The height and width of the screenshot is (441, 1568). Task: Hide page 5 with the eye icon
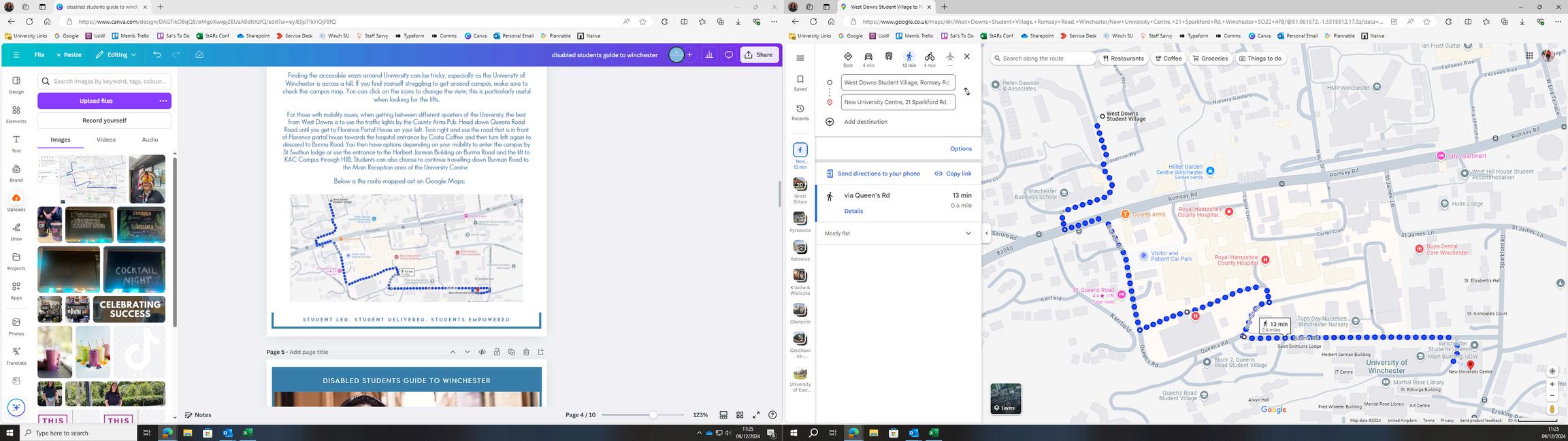(x=482, y=352)
